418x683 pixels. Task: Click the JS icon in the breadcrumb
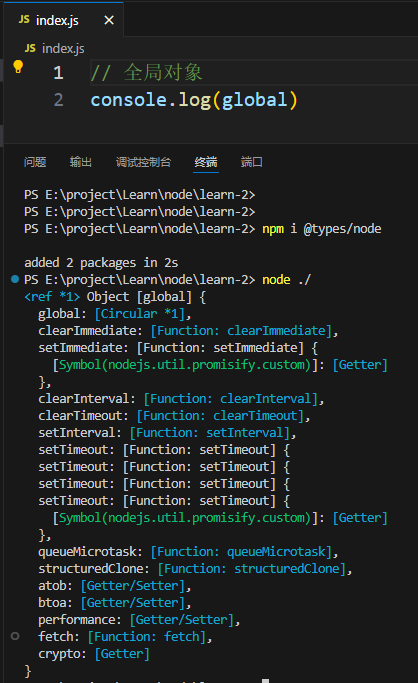click(x=30, y=48)
